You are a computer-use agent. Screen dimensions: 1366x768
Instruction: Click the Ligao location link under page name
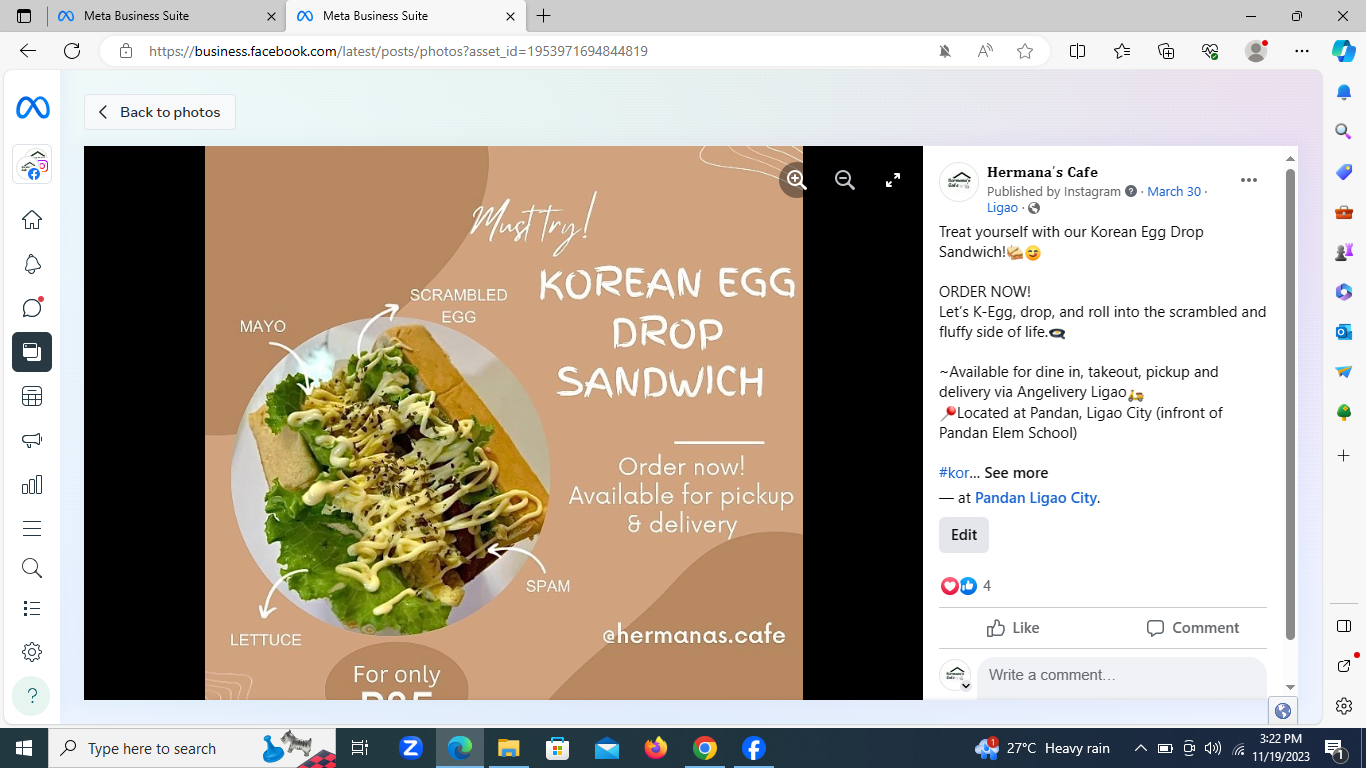click(1002, 208)
